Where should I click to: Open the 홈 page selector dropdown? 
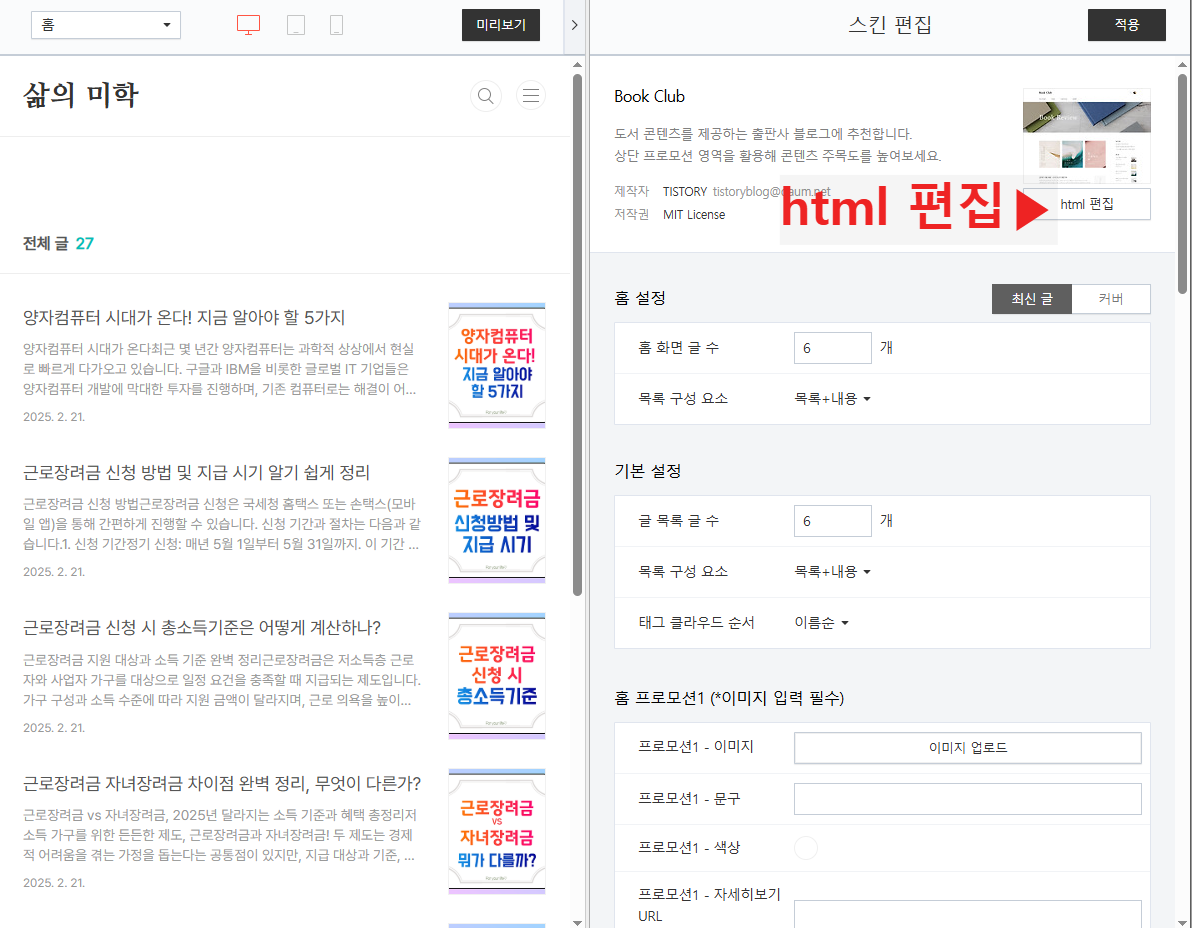pos(105,24)
